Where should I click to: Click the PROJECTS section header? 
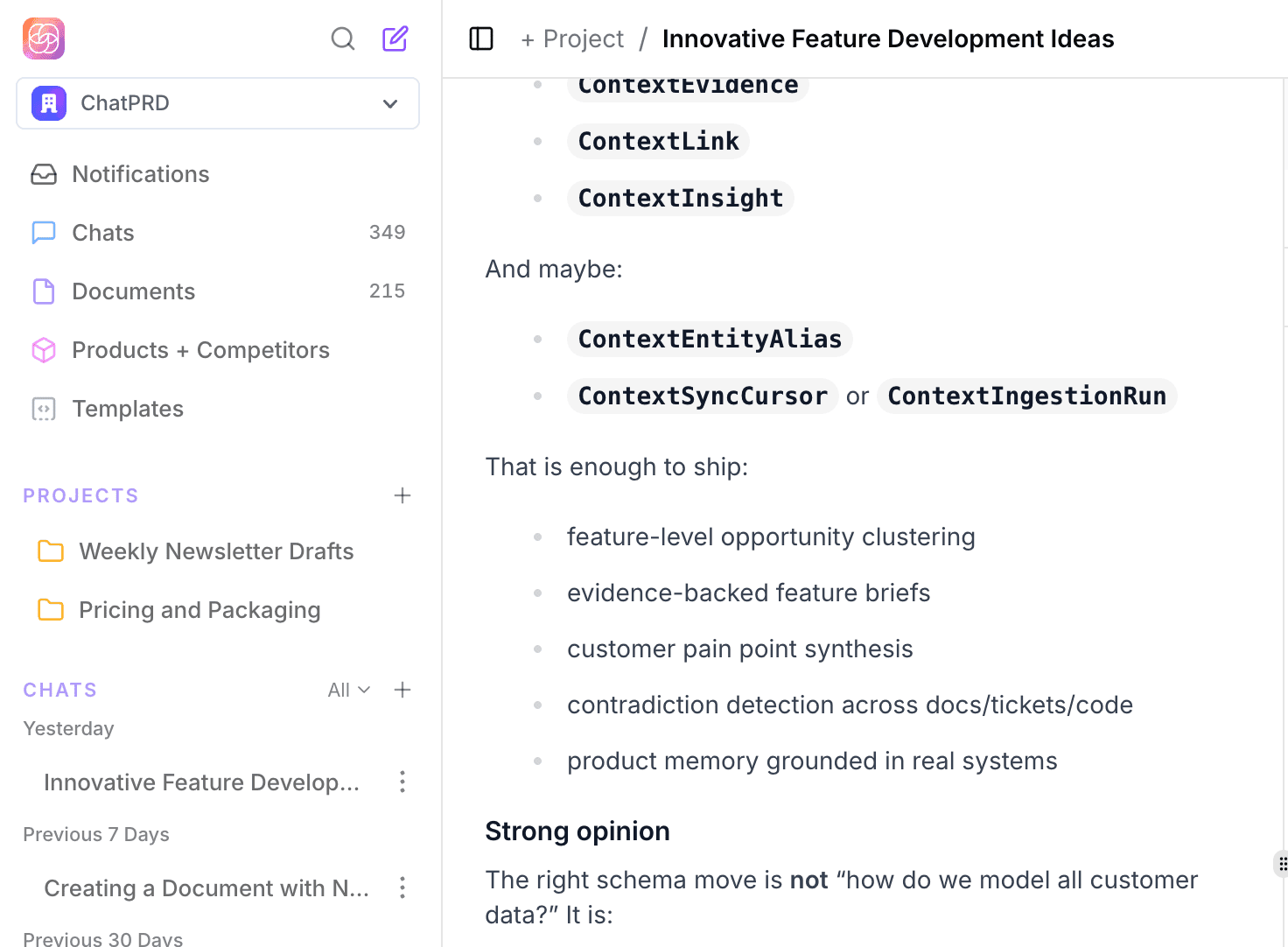[81, 495]
